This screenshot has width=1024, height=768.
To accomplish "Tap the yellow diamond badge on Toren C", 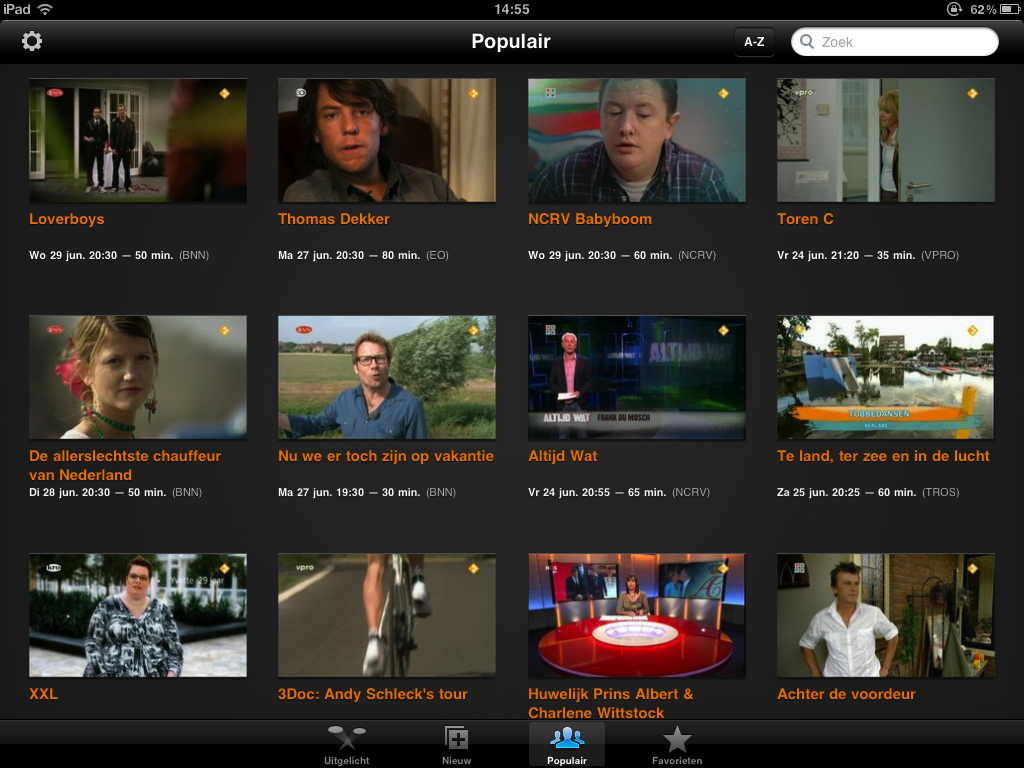I will tap(972, 93).
